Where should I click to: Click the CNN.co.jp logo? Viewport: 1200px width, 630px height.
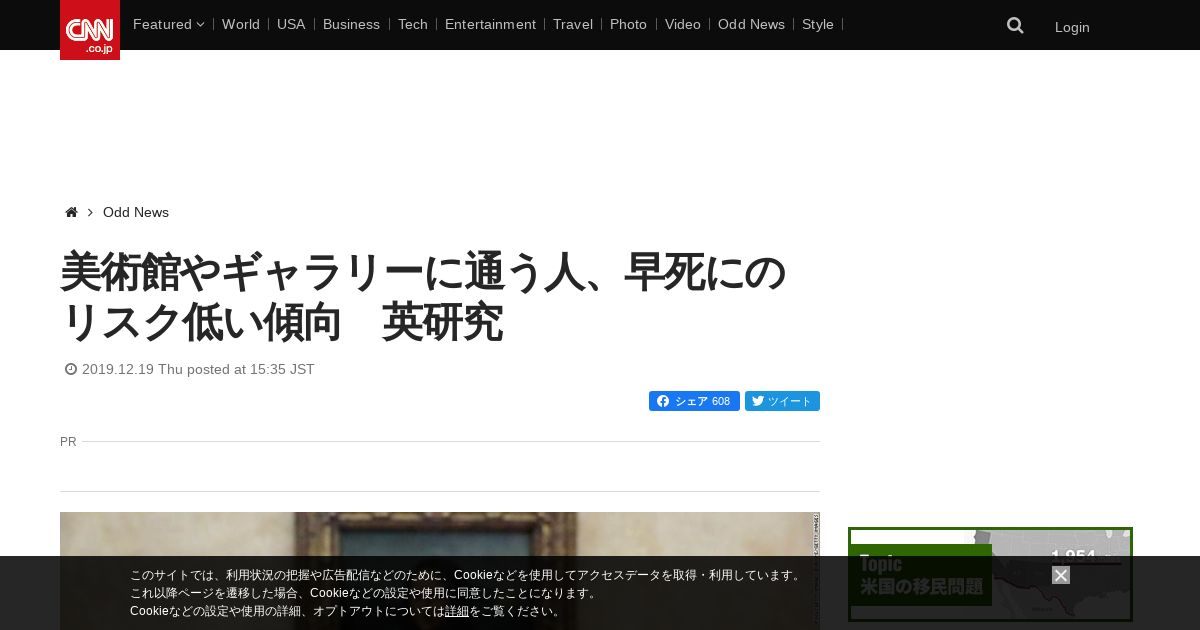click(90, 30)
